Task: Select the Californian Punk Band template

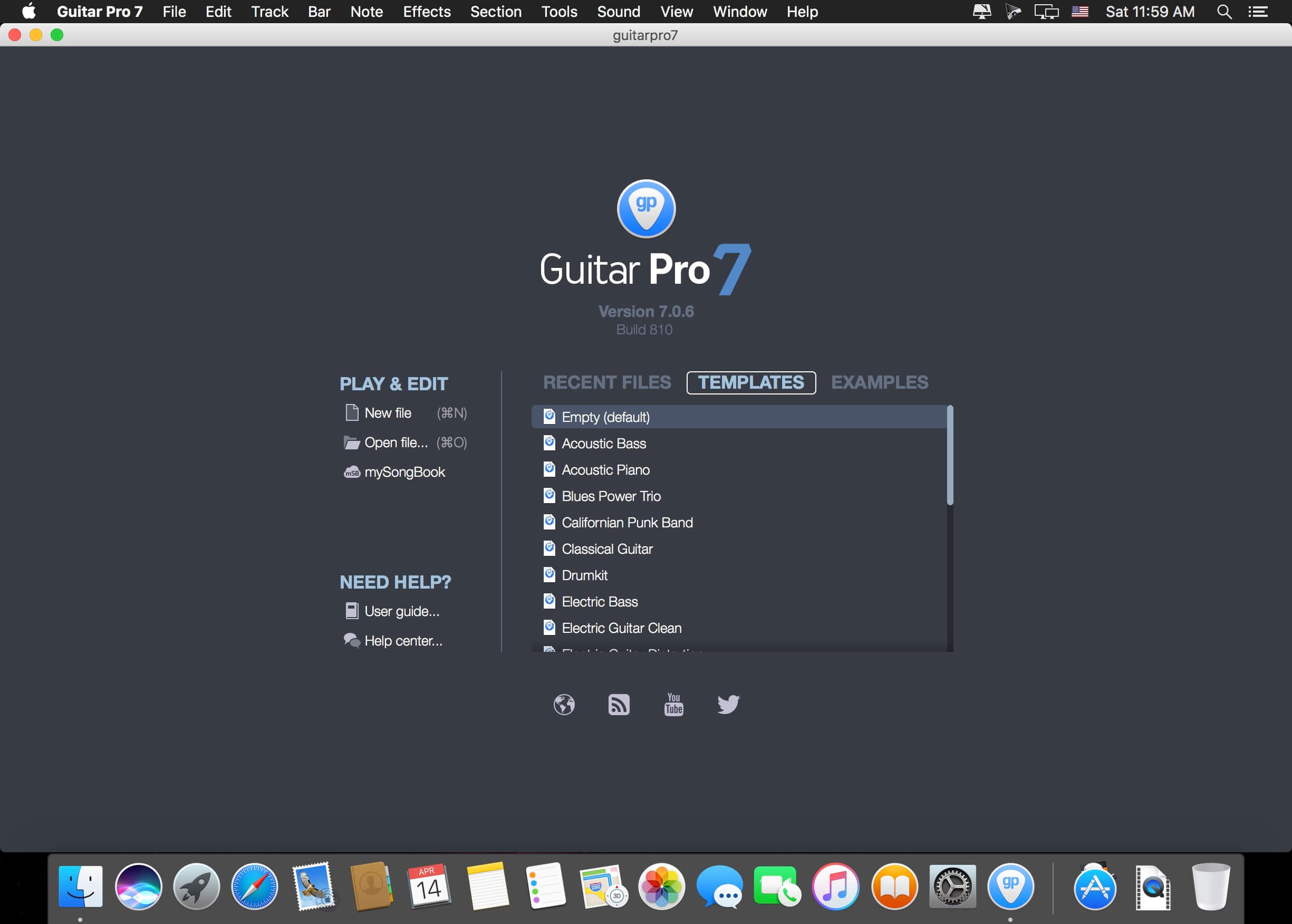Action: 627,522
